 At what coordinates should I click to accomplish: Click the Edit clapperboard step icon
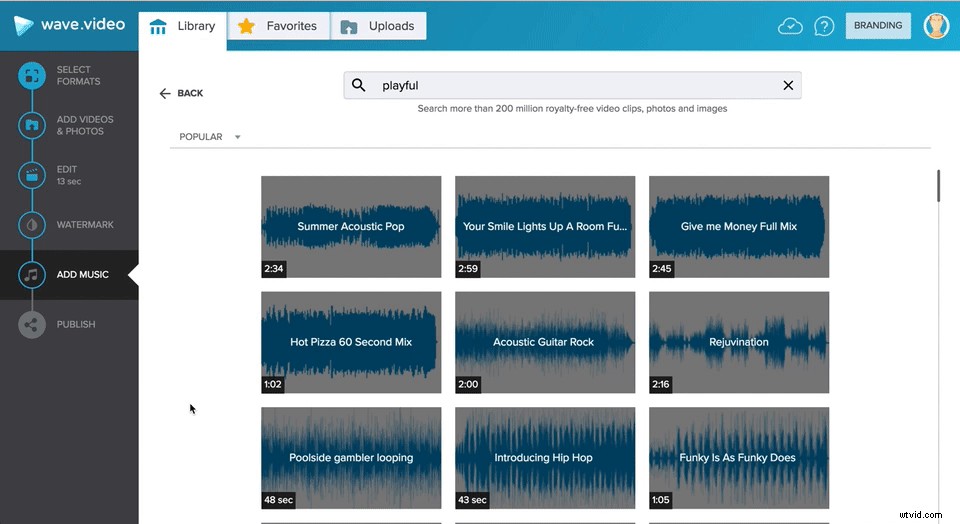click(x=32, y=176)
